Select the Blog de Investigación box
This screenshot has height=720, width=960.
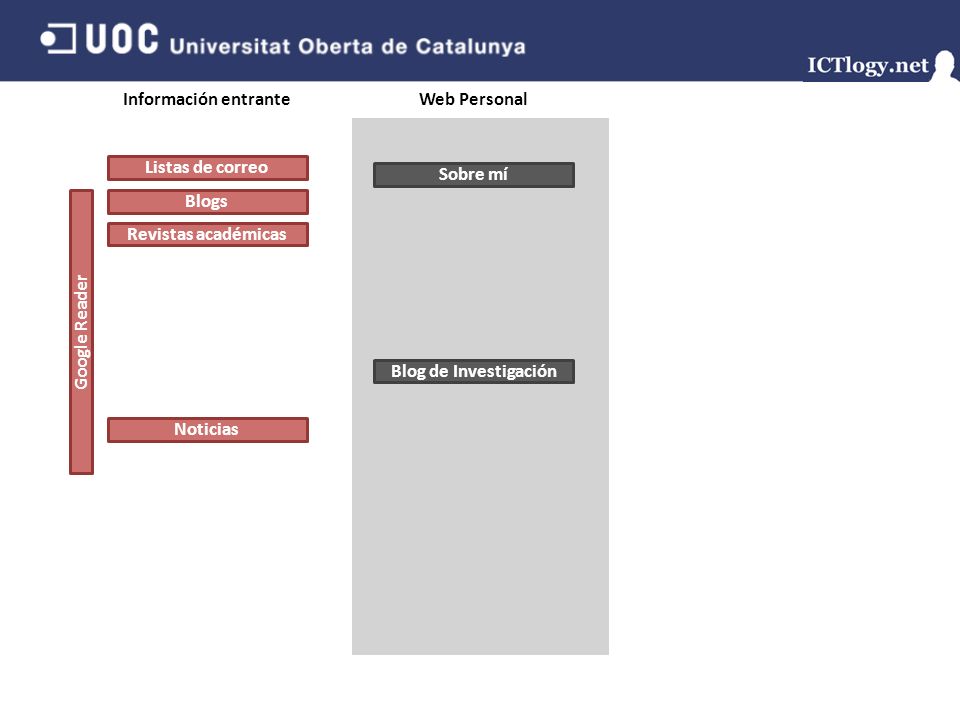click(474, 372)
